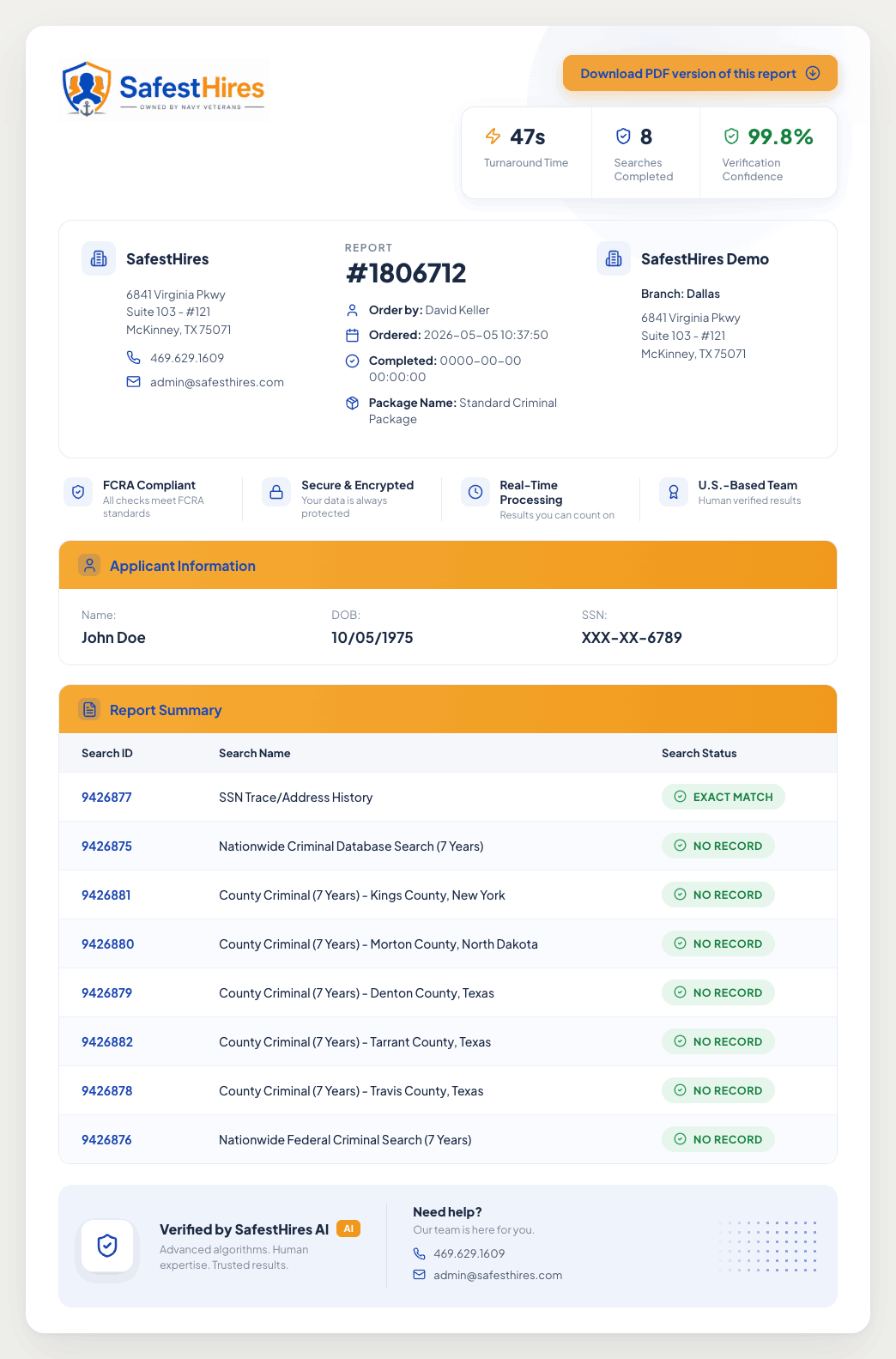This screenshot has height=1359, width=896.
Task: Open search ID 9426878
Action: click(x=106, y=1091)
